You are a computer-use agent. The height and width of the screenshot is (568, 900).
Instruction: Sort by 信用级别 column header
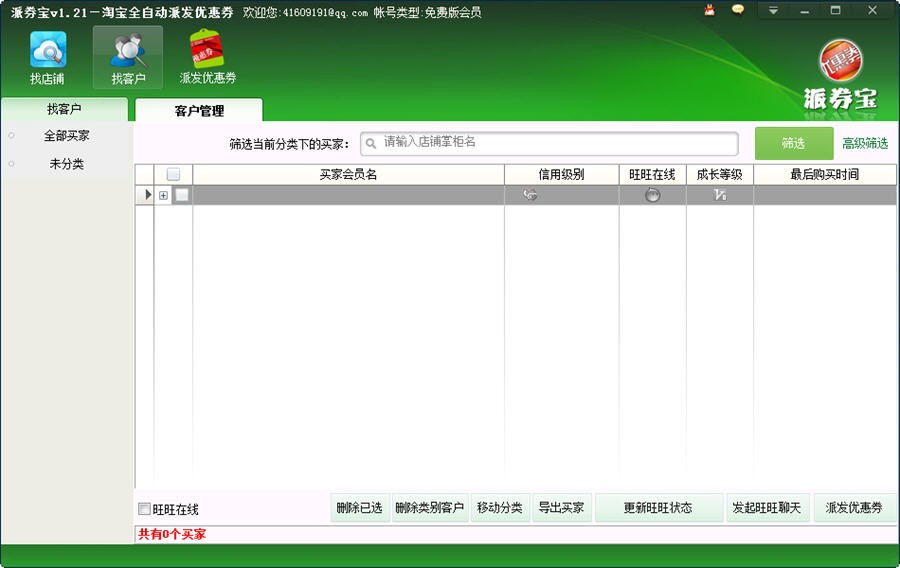pos(561,174)
